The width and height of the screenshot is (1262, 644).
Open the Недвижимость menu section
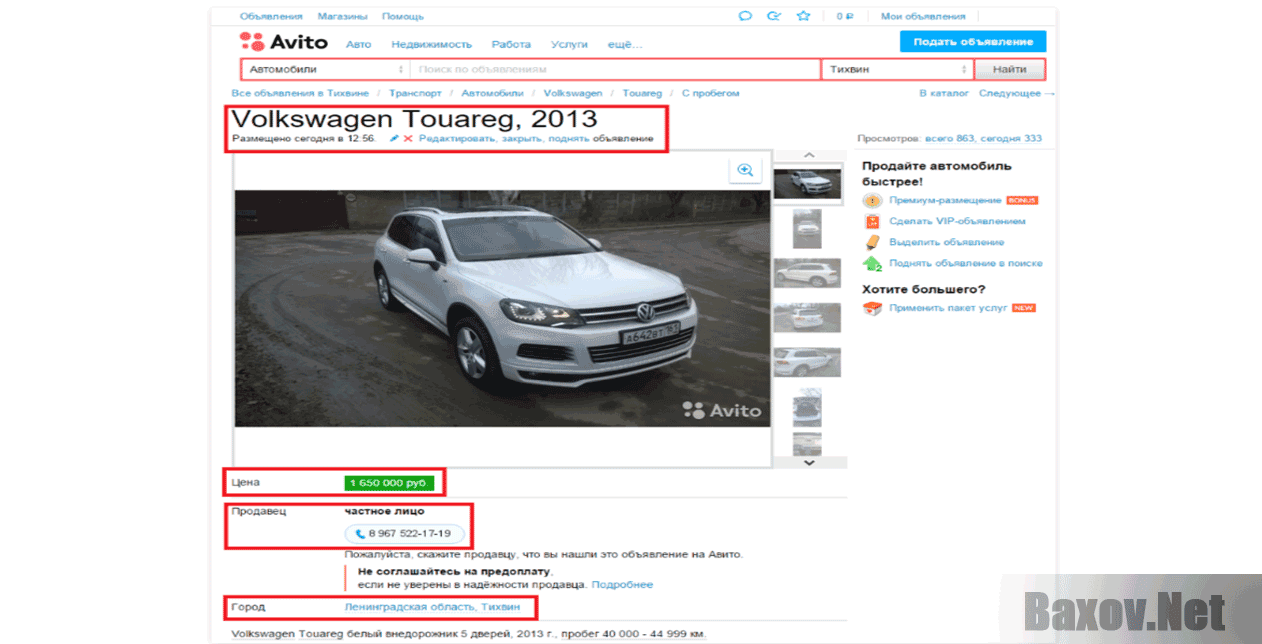tap(431, 45)
